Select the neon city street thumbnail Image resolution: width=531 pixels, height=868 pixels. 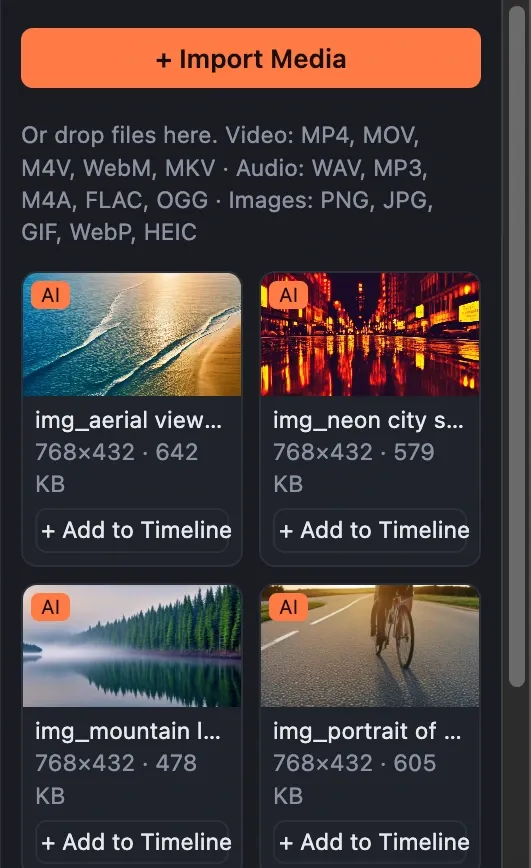[x=370, y=334]
